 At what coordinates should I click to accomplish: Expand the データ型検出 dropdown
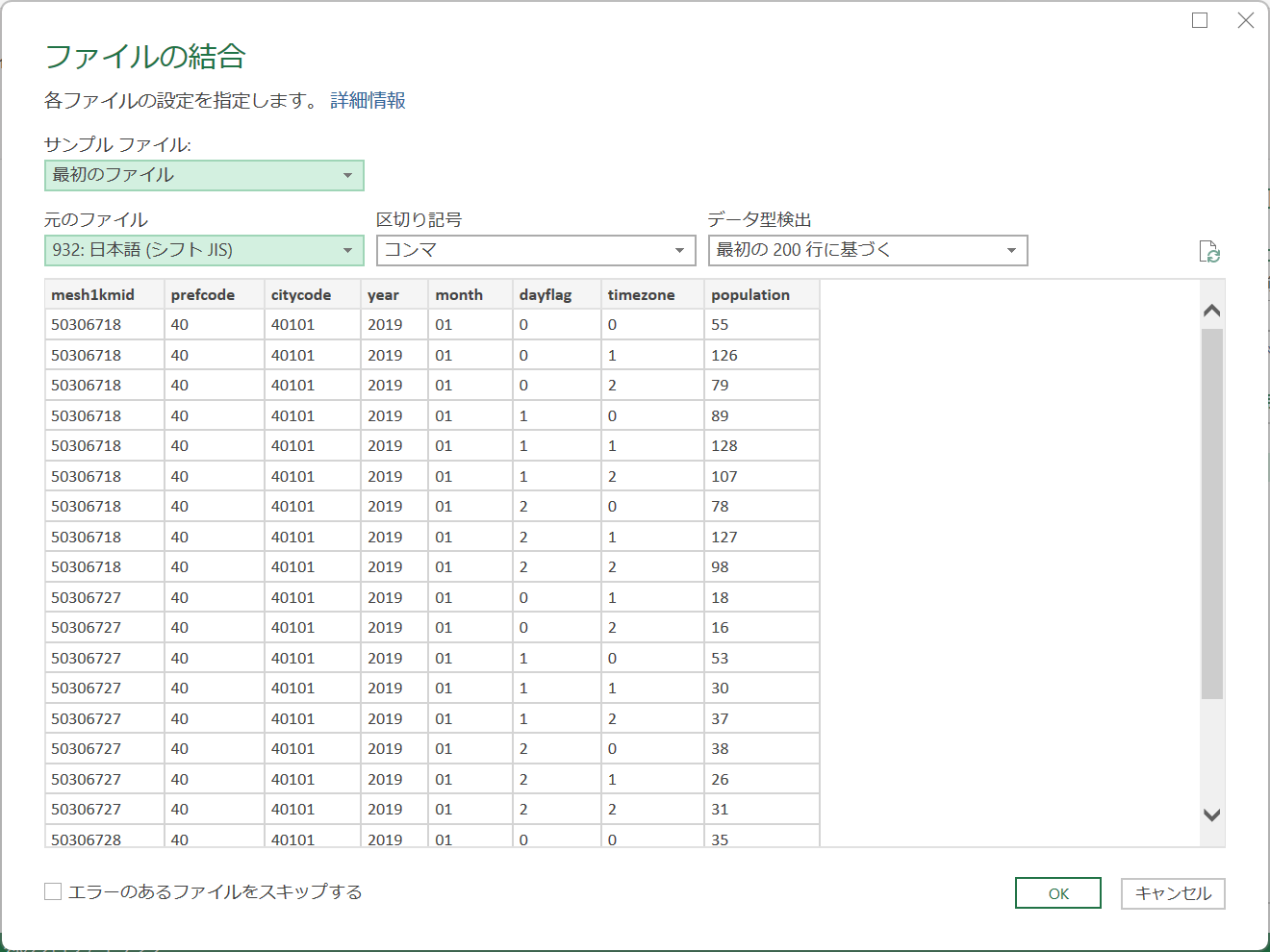(x=867, y=250)
